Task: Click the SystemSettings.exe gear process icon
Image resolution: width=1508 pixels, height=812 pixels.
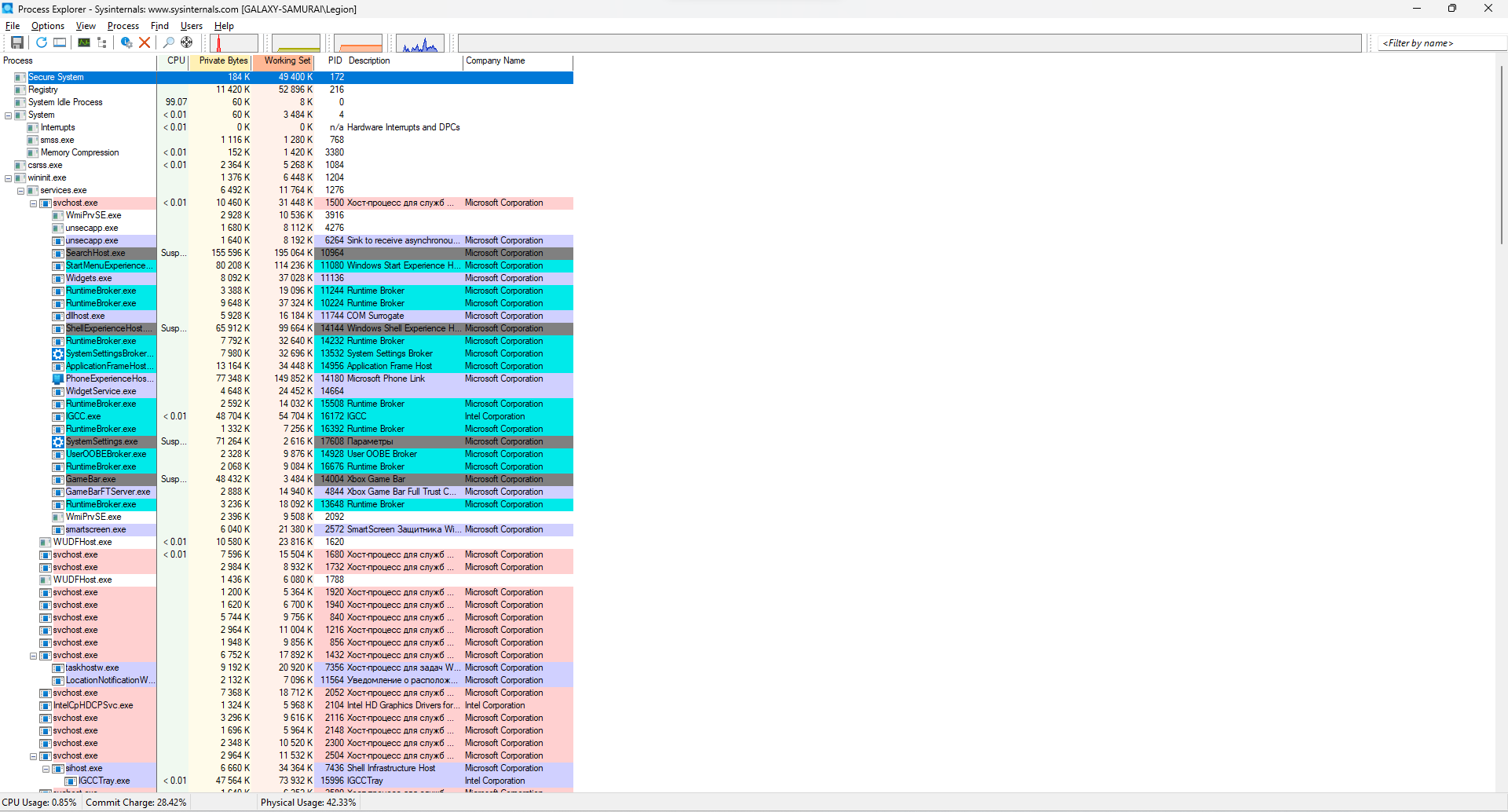Action: click(x=58, y=441)
